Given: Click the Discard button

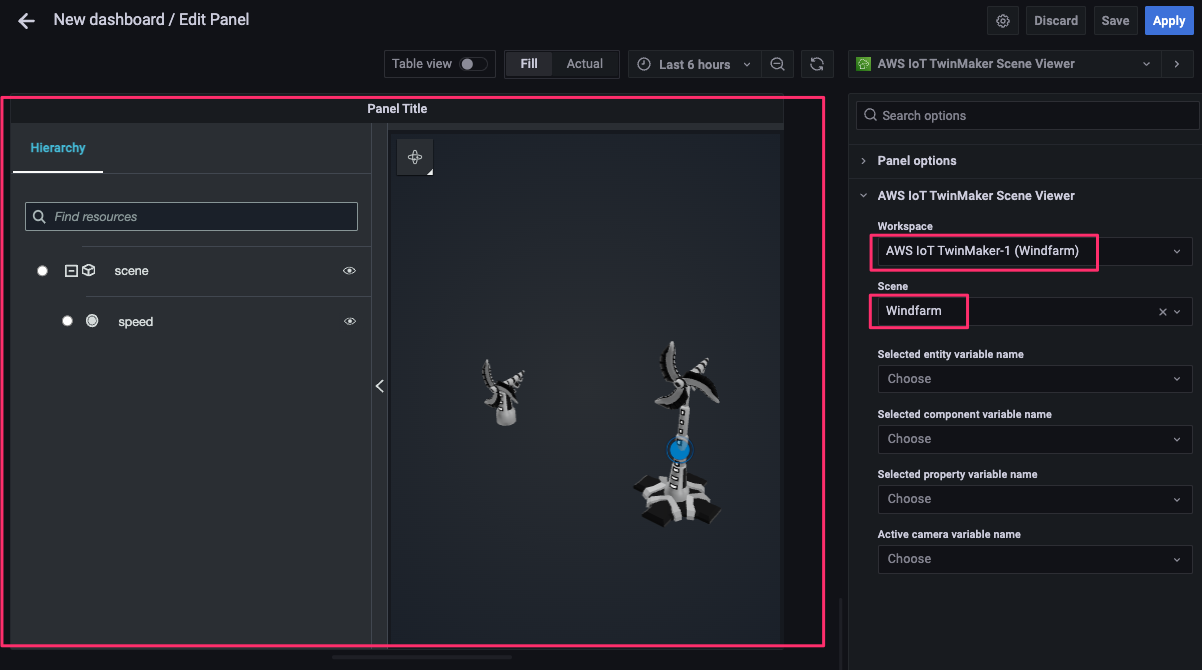Looking at the screenshot, I should [1056, 21].
